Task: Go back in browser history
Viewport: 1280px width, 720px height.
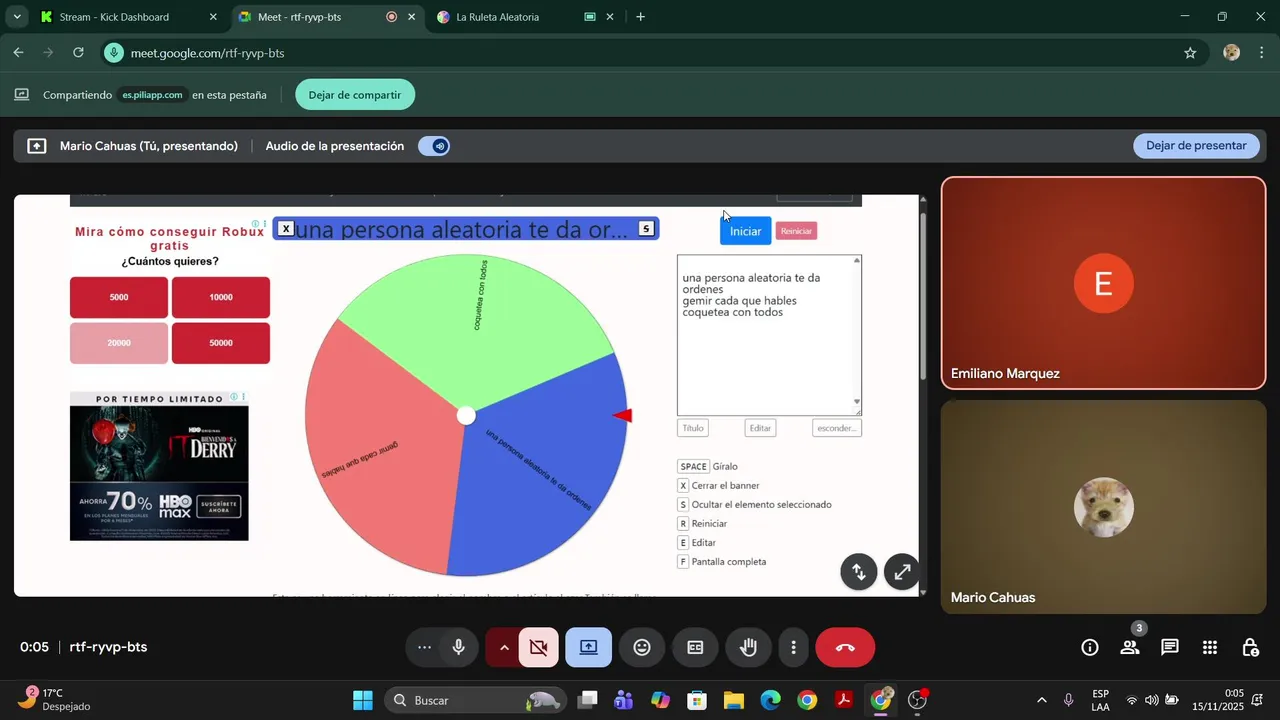Action: [19, 53]
